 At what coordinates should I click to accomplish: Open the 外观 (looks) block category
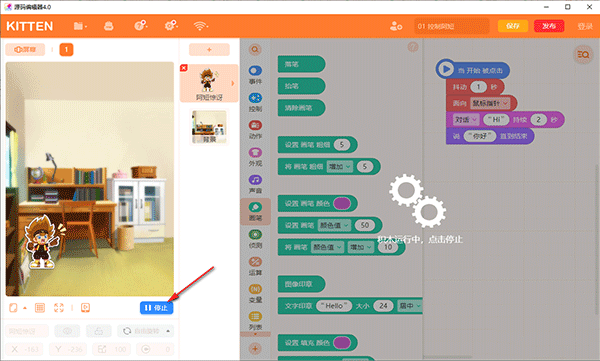coord(255,157)
